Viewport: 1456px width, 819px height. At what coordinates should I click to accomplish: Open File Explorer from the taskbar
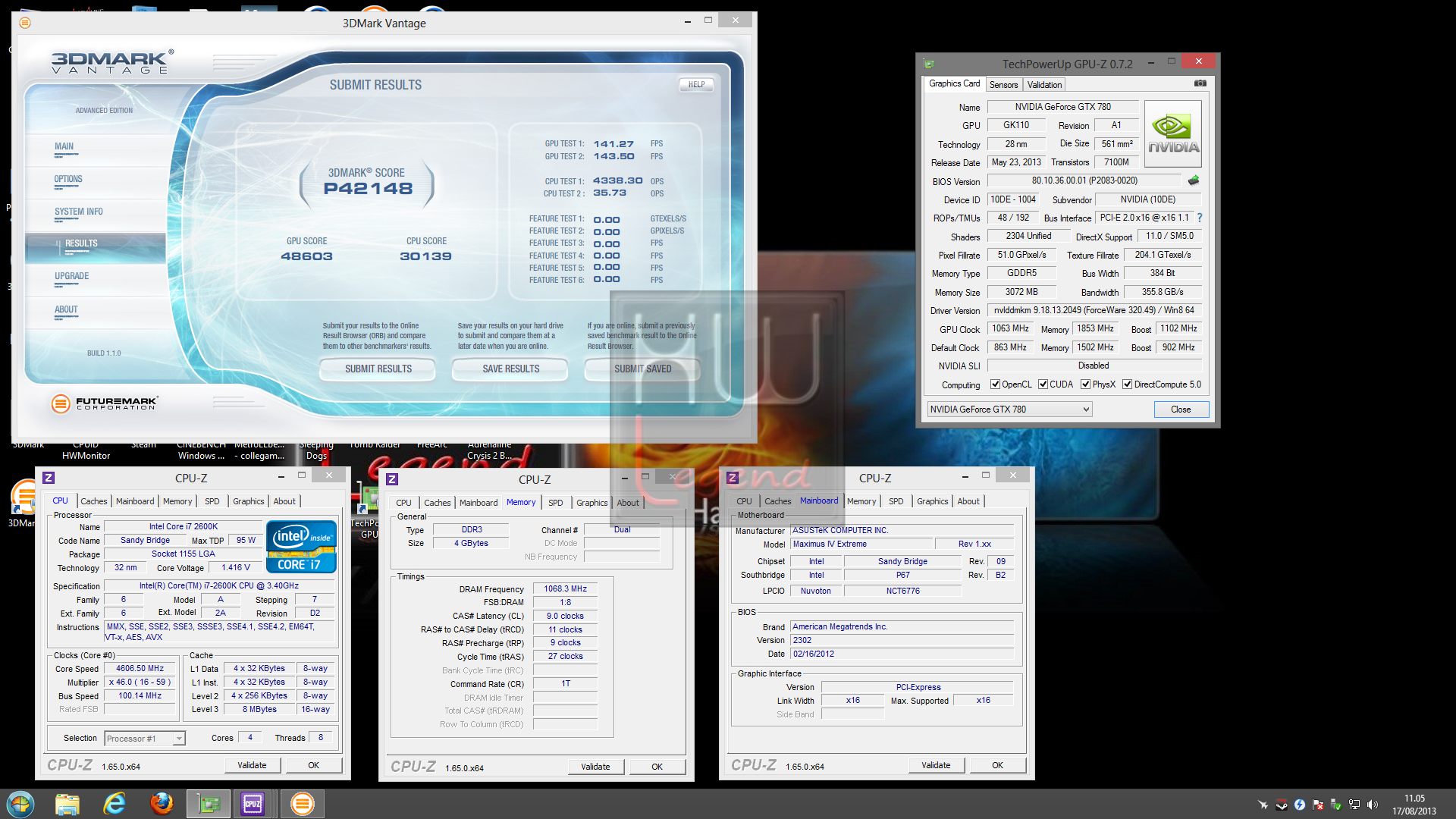click(x=67, y=804)
